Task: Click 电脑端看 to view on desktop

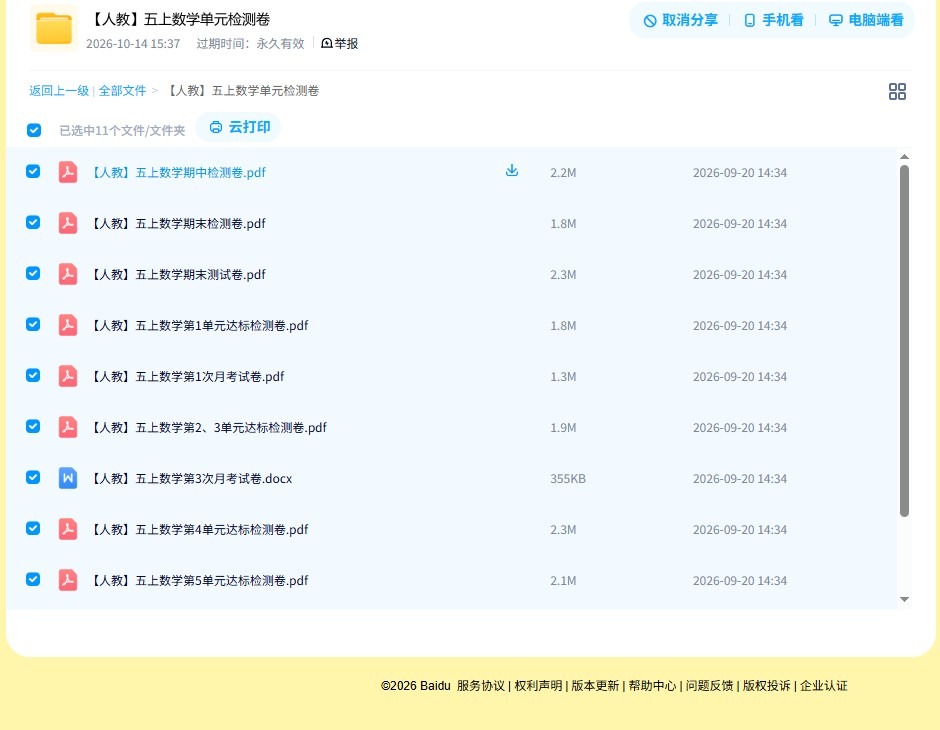Action: click(866, 20)
